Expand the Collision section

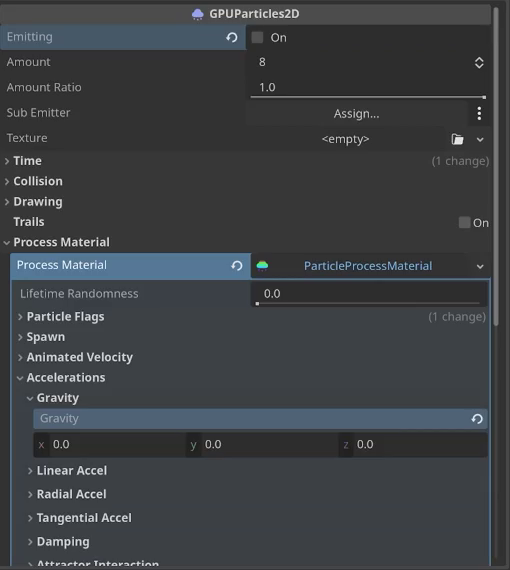pos(7,181)
